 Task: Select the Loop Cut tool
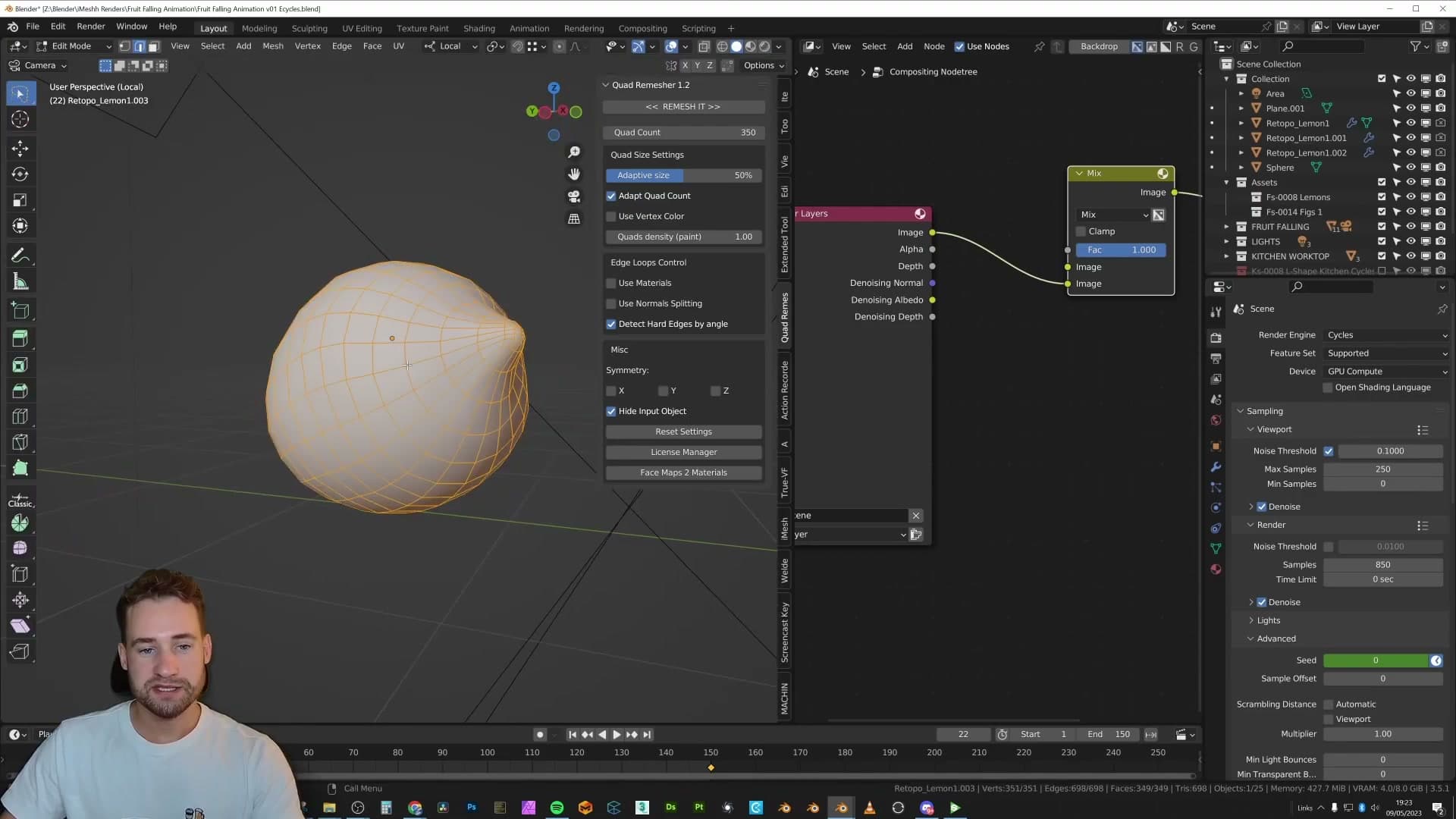[20, 416]
